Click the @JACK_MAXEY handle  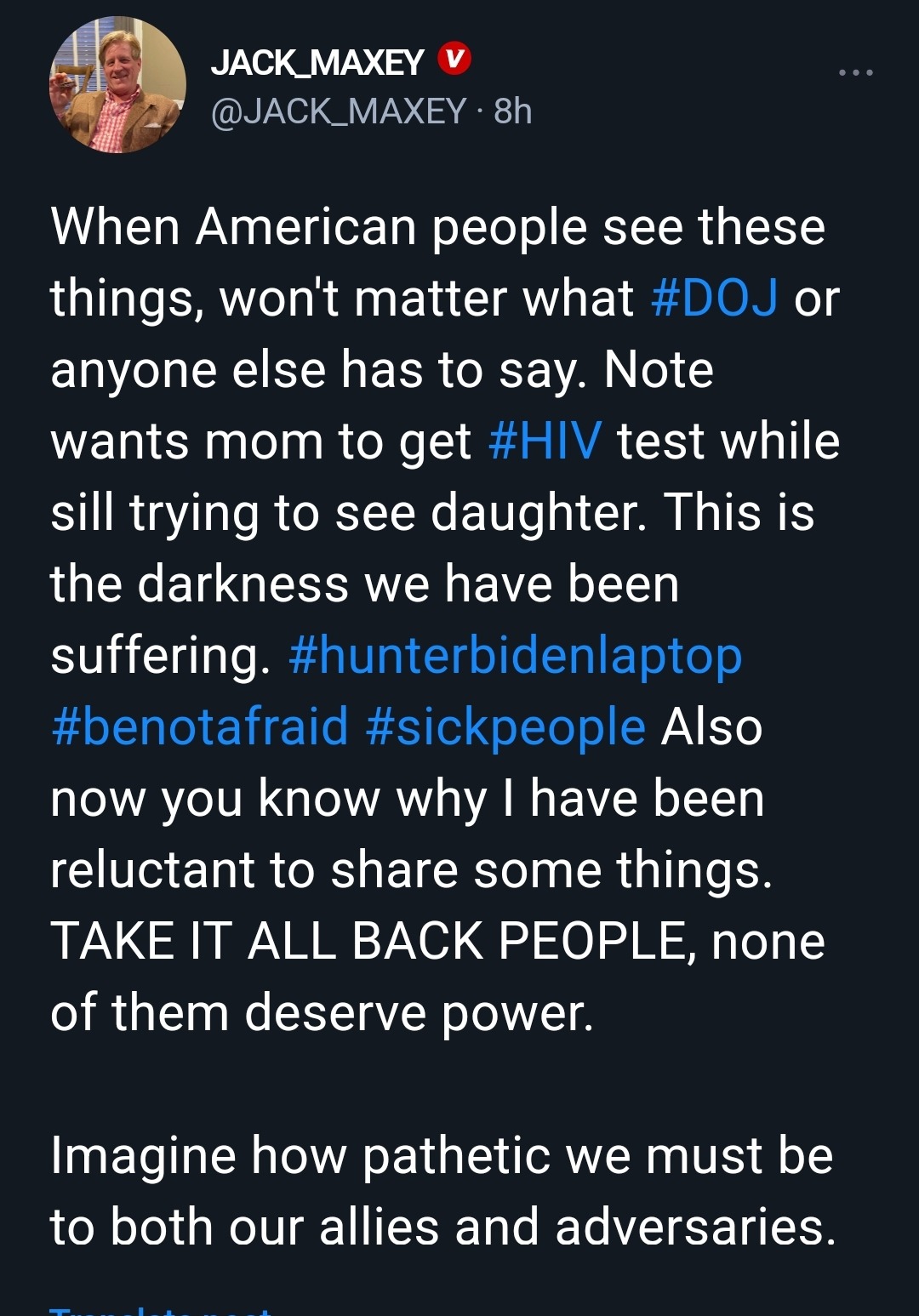(339, 111)
